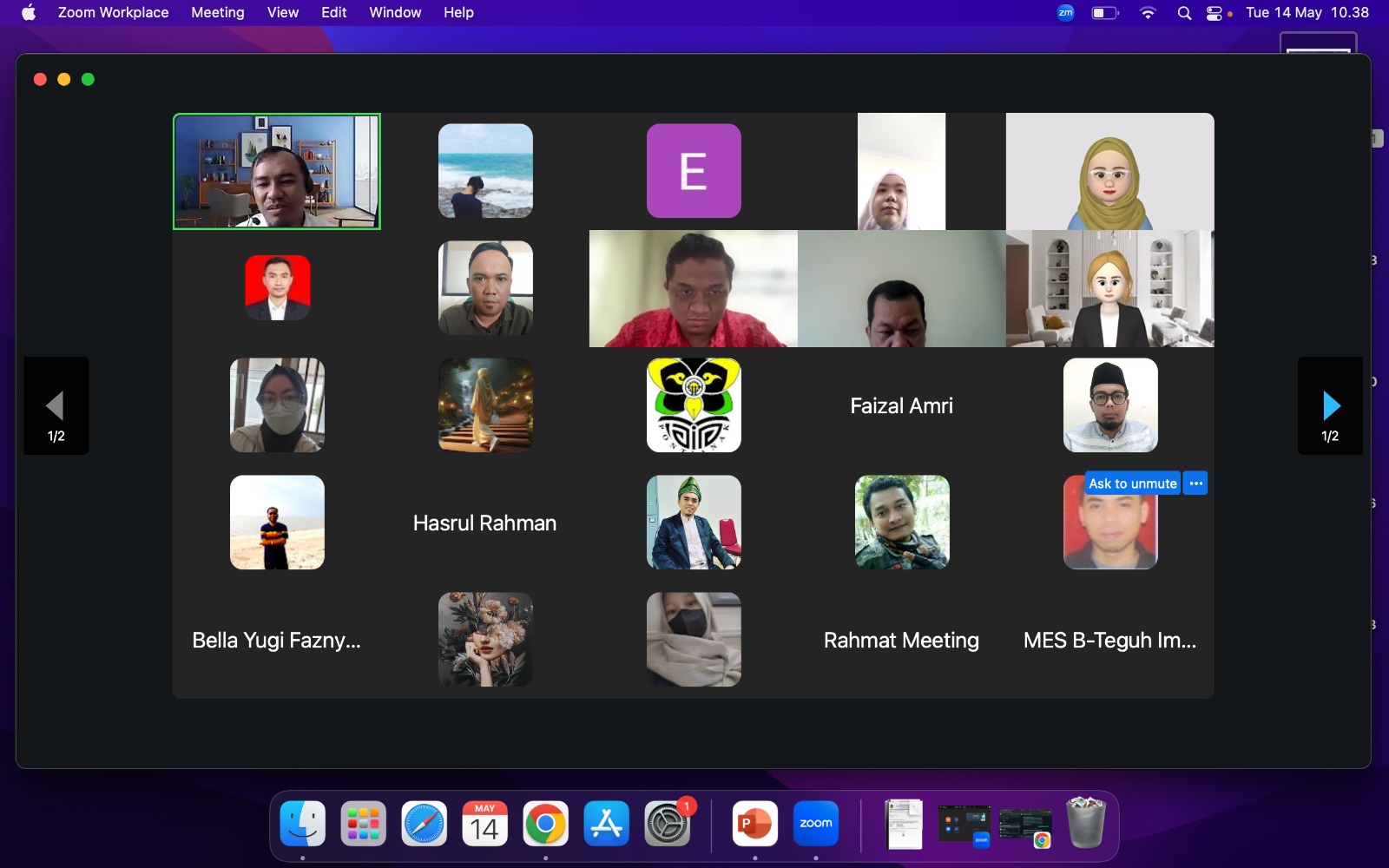Screen dimensions: 1389x868
Task: Switch to PowerPoint in the Dock
Action: coord(754,824)
